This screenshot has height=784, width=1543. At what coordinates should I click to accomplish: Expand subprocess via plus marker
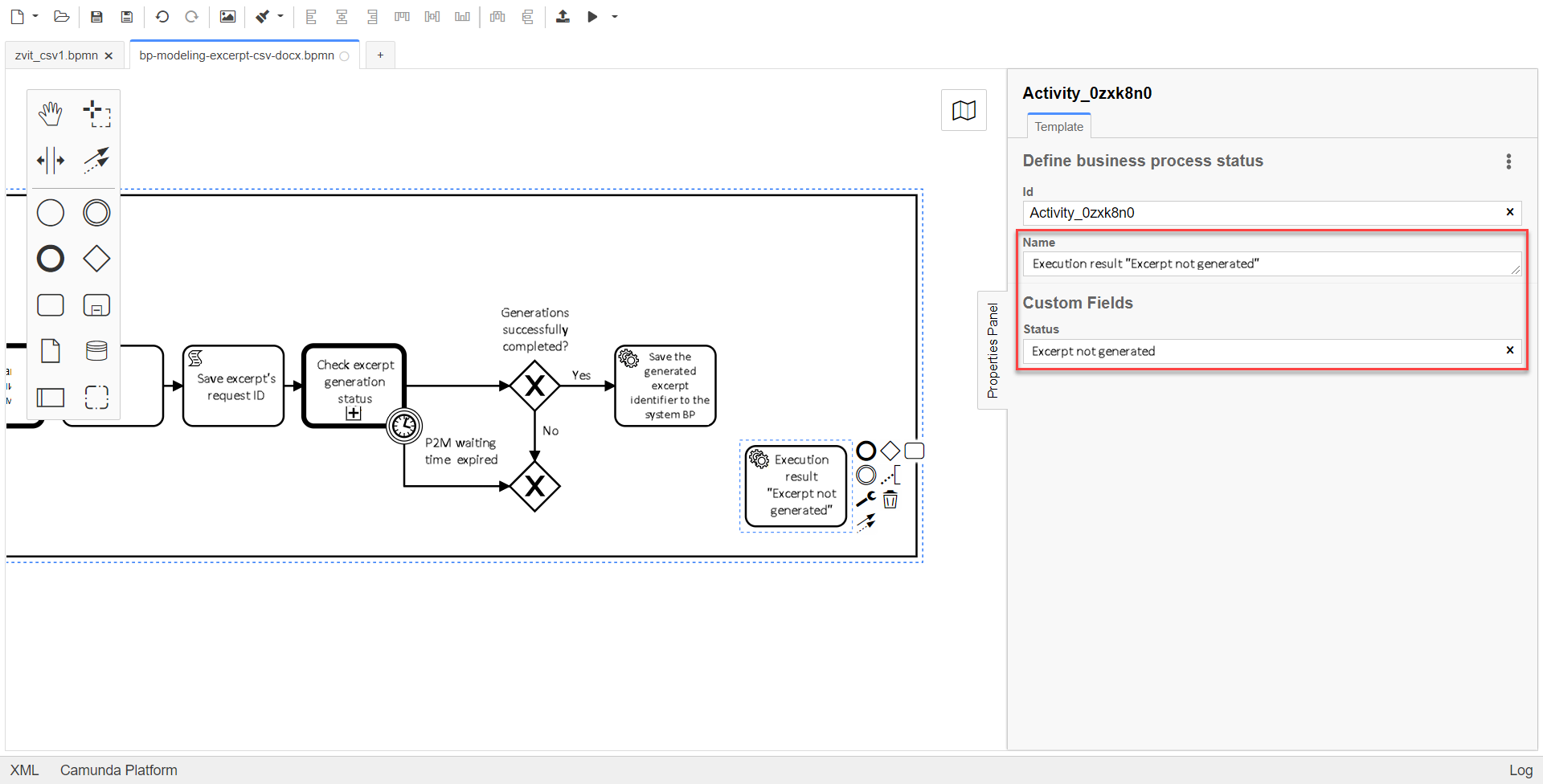(354, 414)
